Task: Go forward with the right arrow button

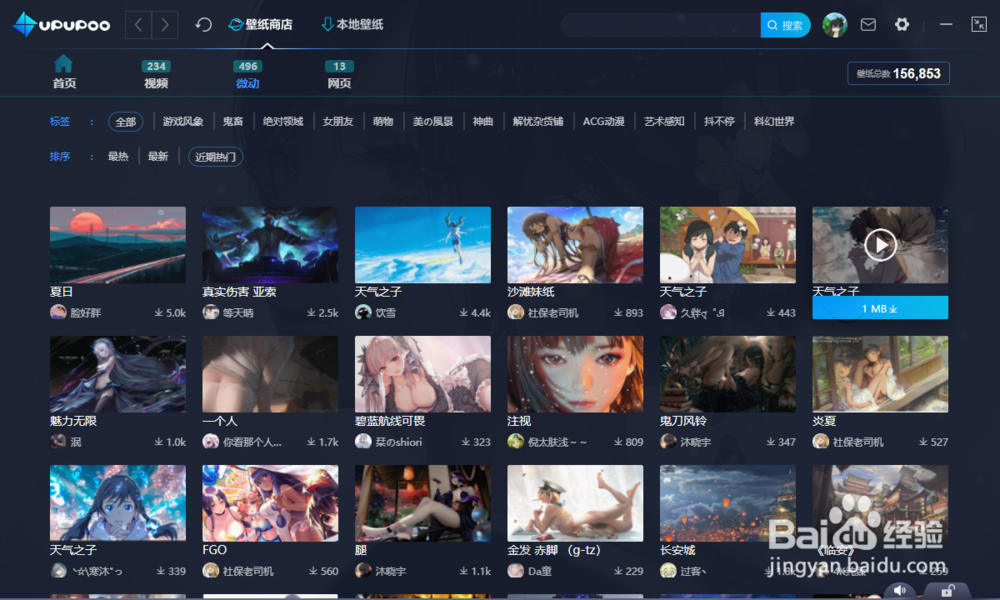Action: [x=165, y=25]
